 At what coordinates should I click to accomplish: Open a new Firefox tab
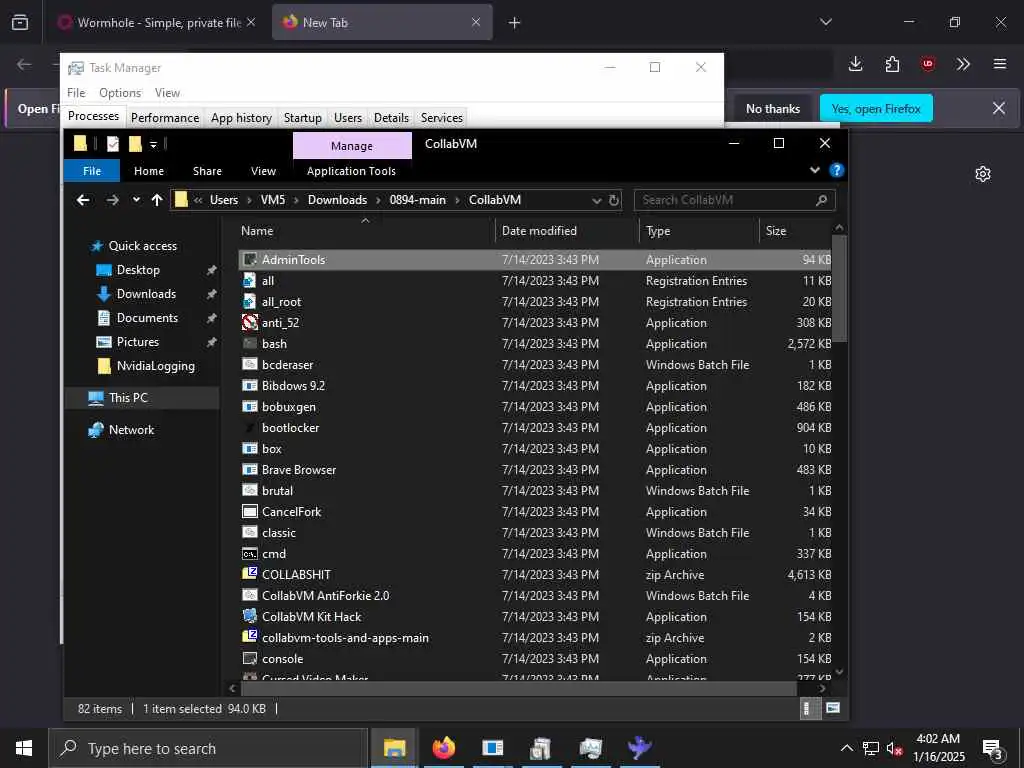coord(514,23)
